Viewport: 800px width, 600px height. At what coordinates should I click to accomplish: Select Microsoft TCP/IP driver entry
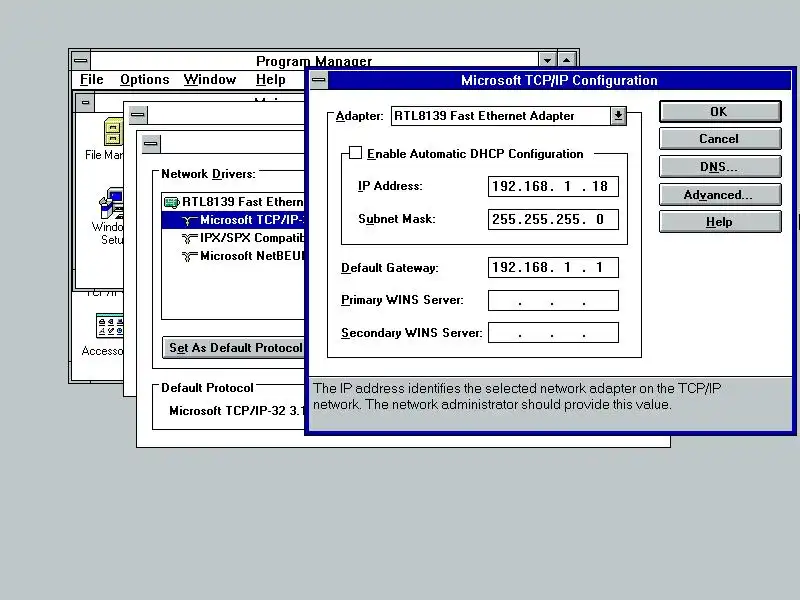pyautogui.click(x=233, y=220)
